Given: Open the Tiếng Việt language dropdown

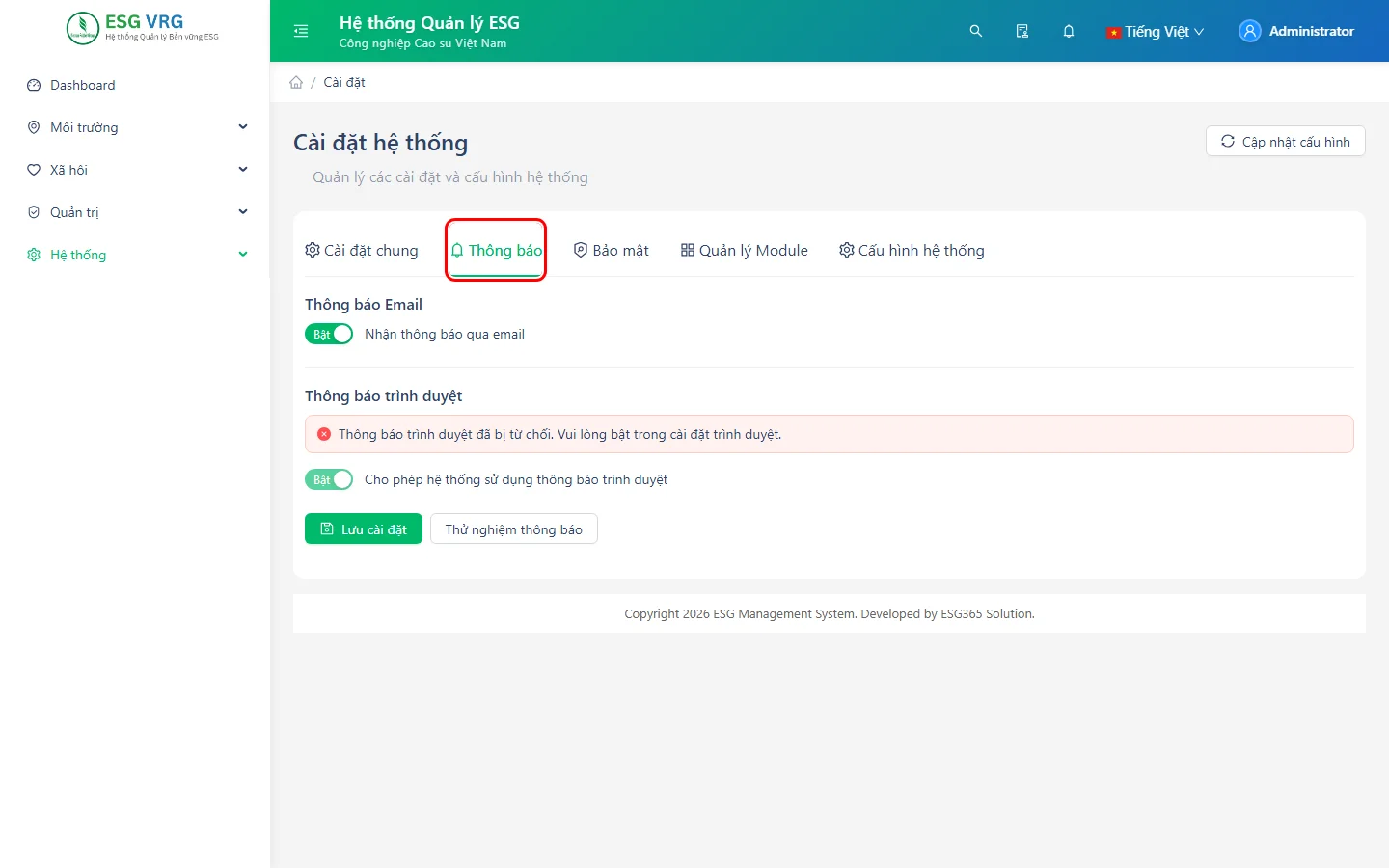Looking at the screenshot, I should (x=1156, y=31).
